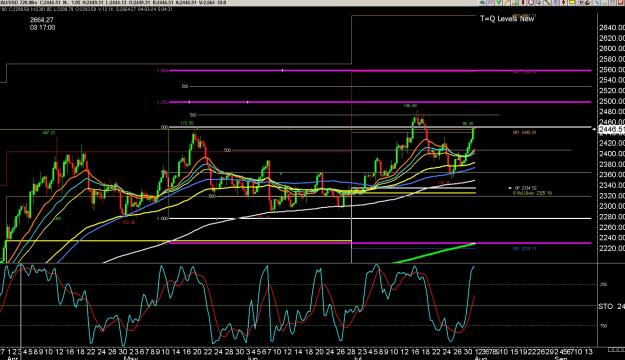Click the teal arrow toolbar icon
The height and width of the screenshot is (360, 625).
click(482, 2)
